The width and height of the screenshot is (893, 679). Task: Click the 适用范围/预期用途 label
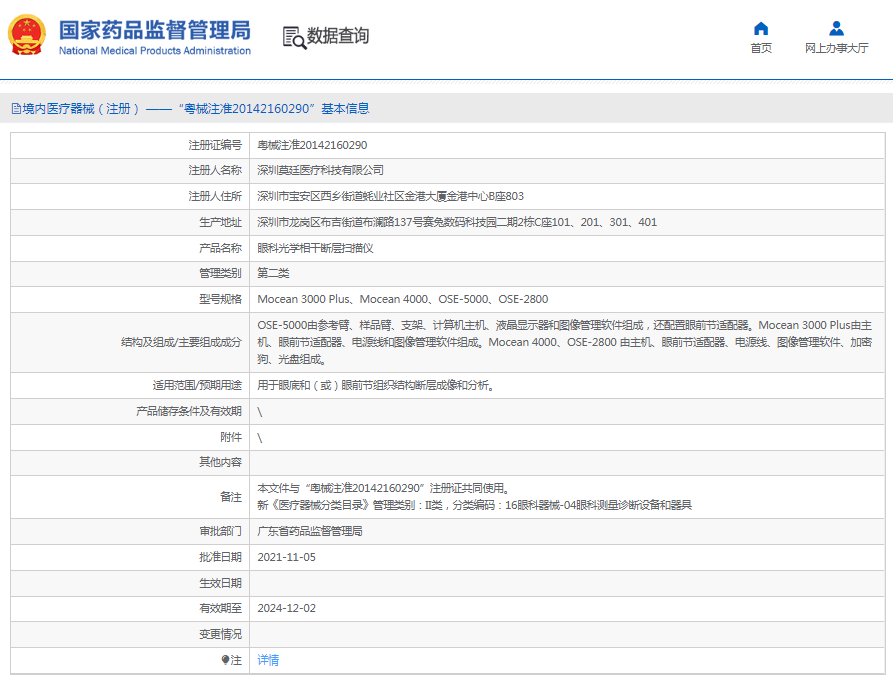coord(197,386)
